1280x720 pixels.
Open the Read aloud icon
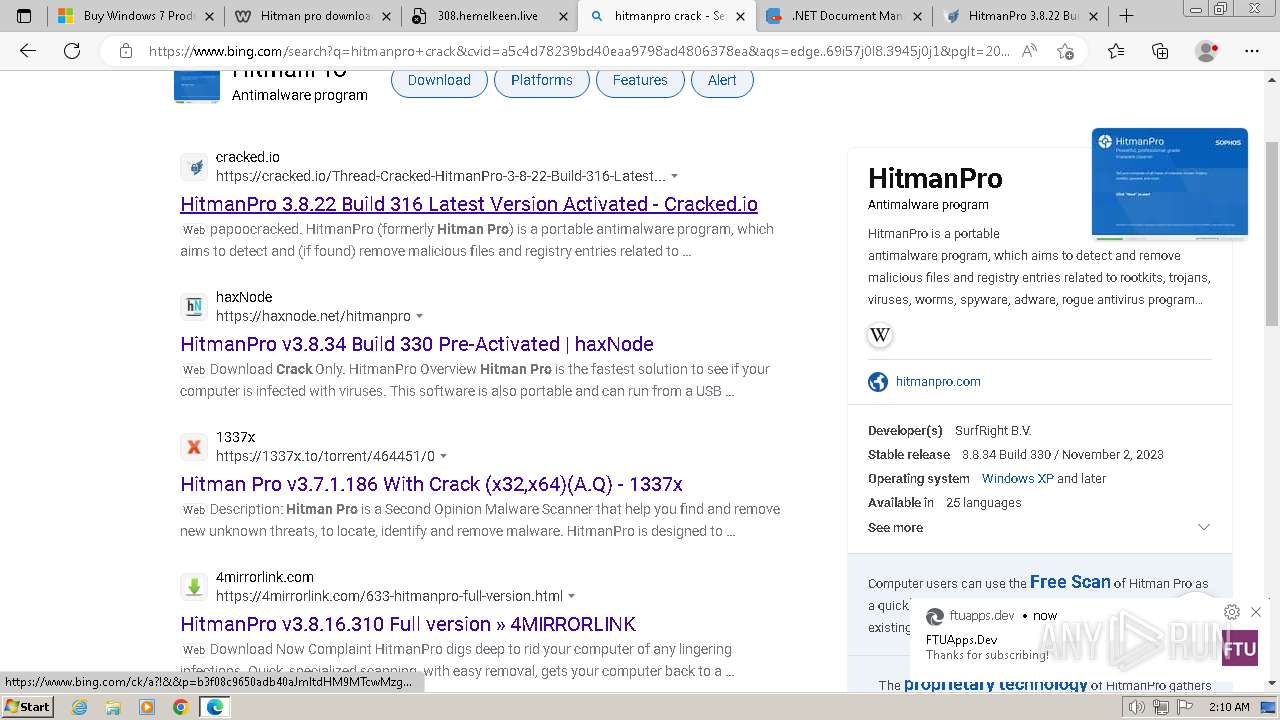tap(1029, 51)
